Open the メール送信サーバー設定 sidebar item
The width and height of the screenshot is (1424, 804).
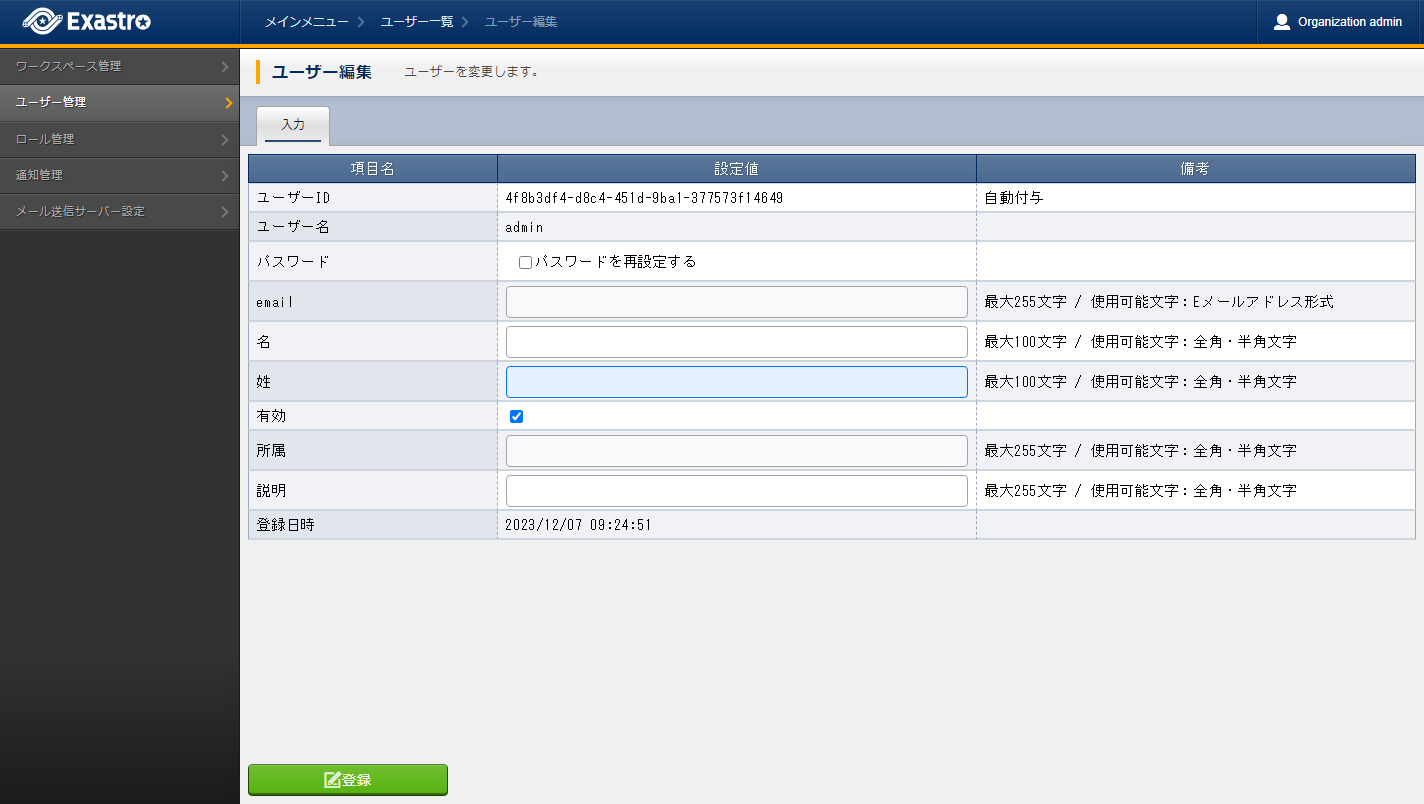pyautogui.click(x=119, y=211)
